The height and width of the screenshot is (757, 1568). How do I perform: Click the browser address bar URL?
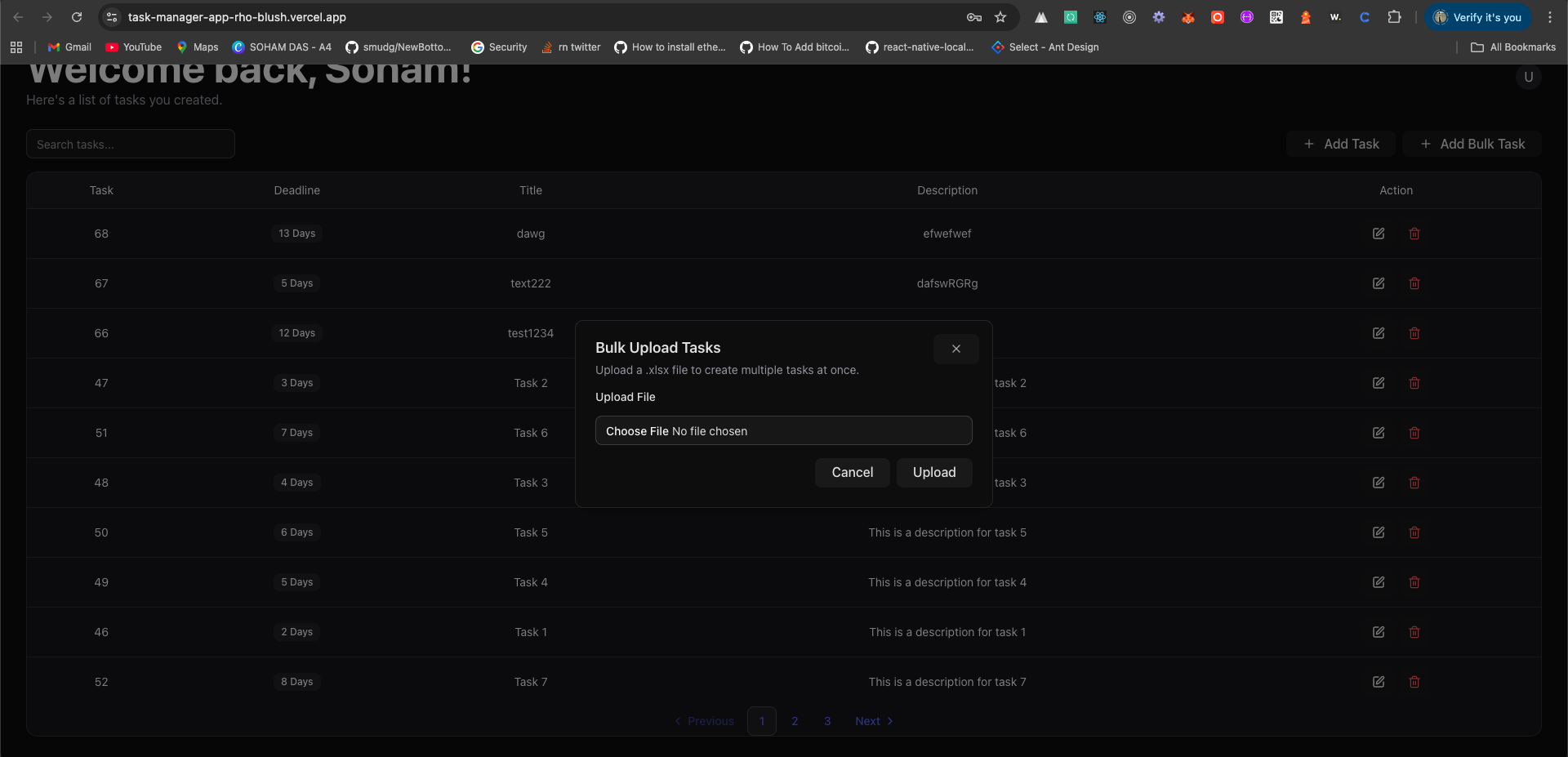237,17
